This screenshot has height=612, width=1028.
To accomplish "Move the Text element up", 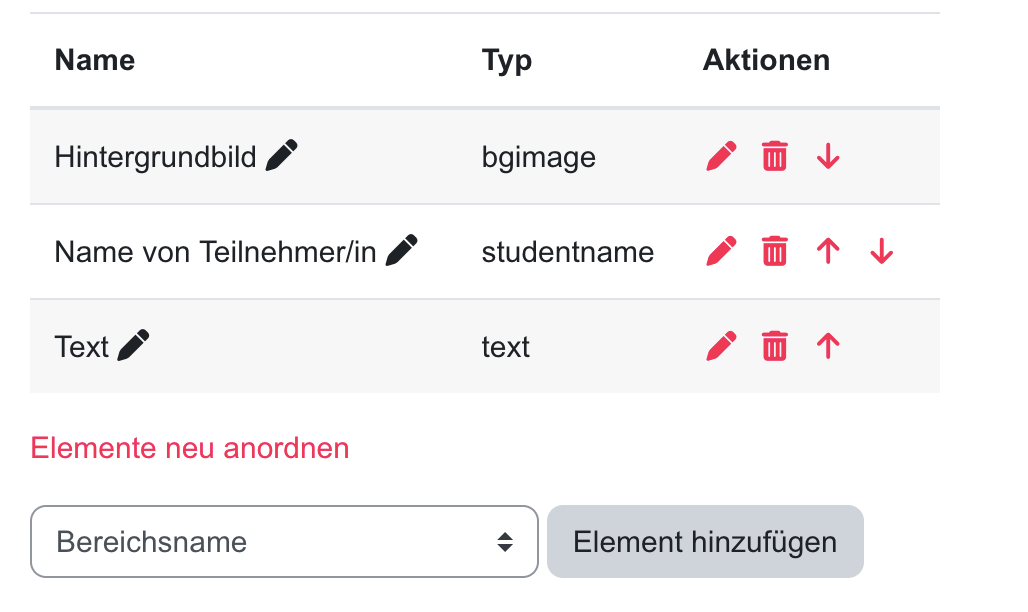I will [828, 346].
